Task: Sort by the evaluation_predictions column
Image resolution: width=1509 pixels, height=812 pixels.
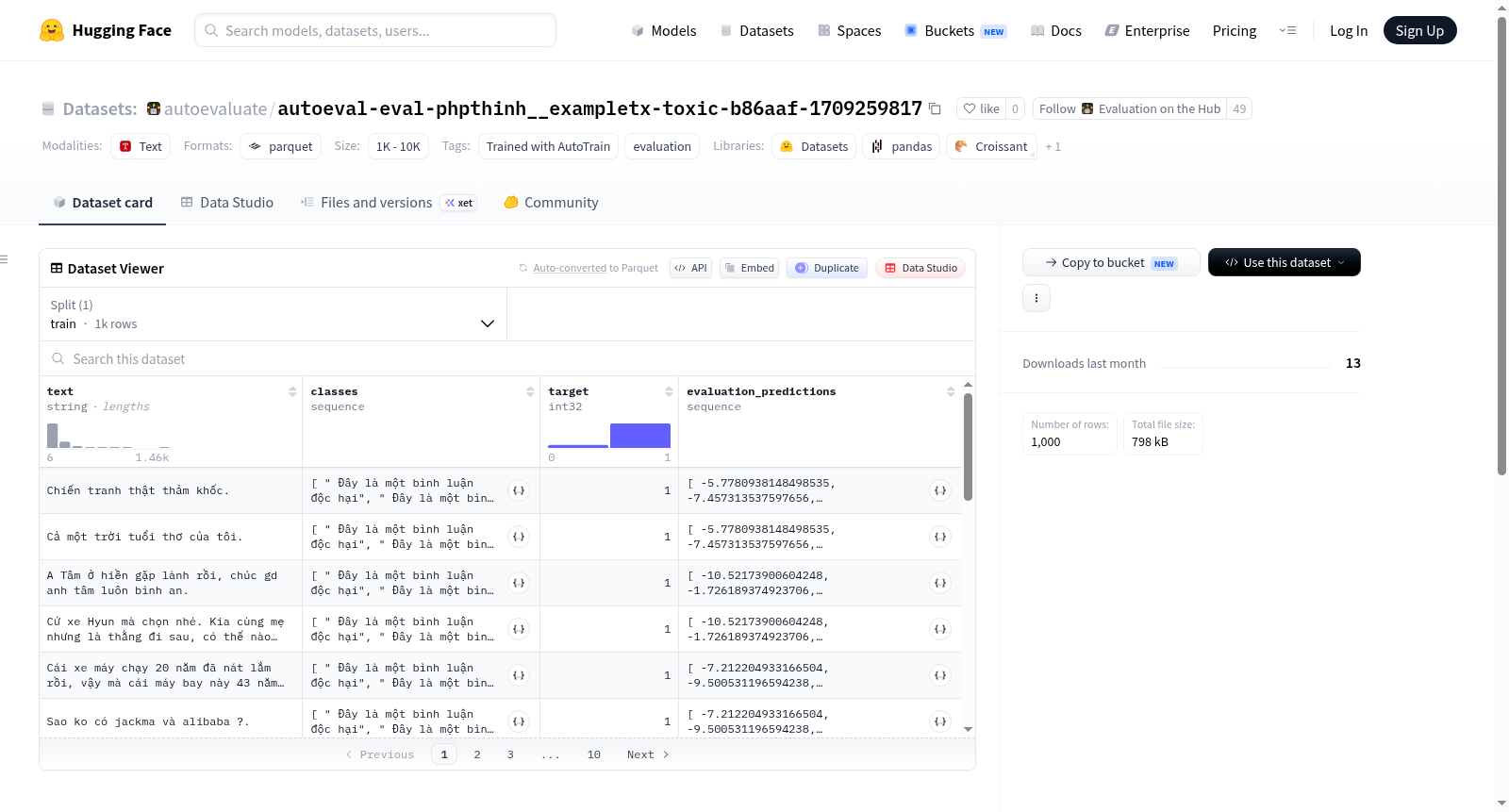Action: (951, 391)
